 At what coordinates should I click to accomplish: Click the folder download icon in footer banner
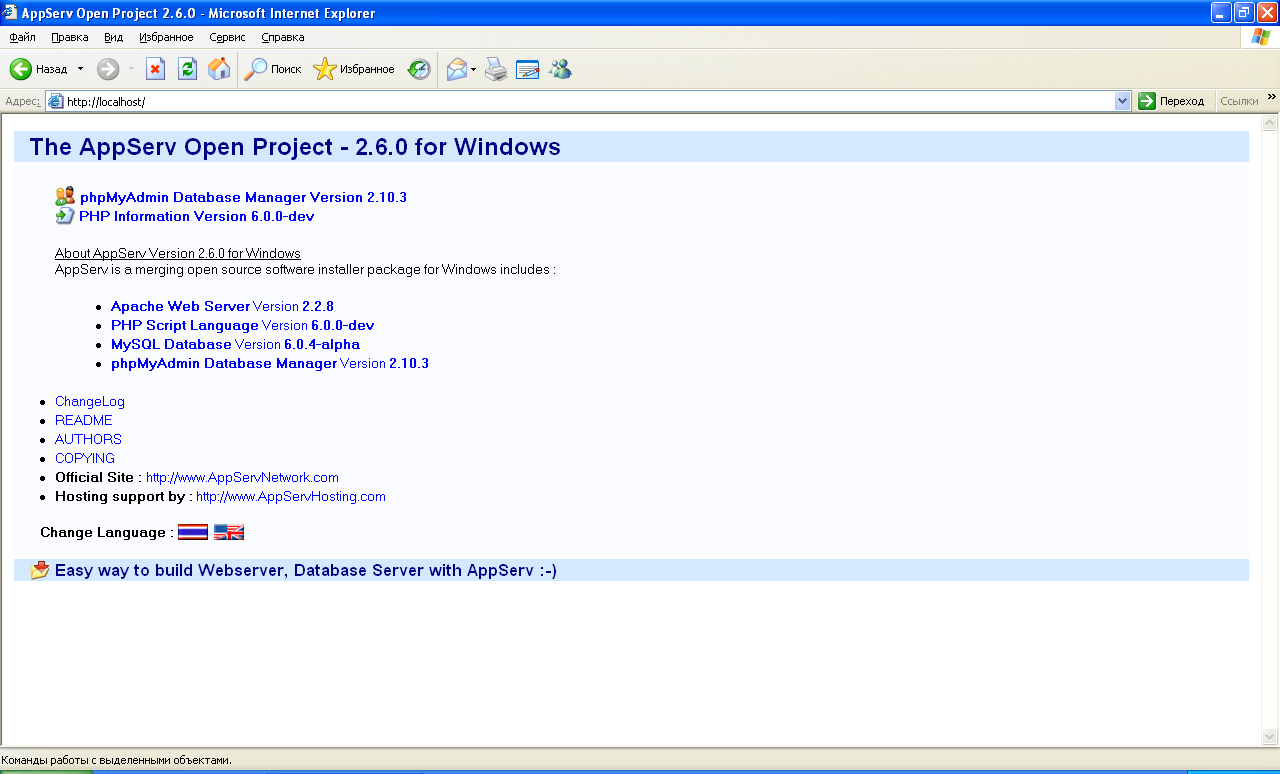point(40,570)
